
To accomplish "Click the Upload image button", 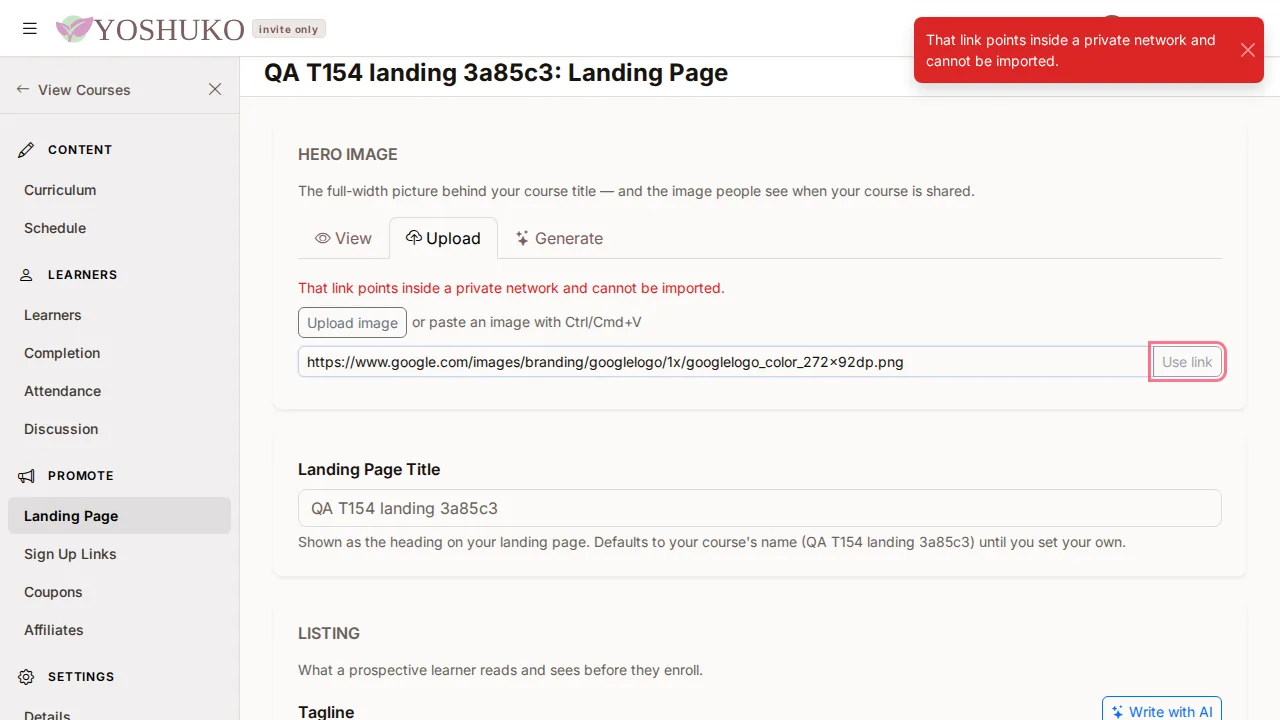I will click(352, 322).
